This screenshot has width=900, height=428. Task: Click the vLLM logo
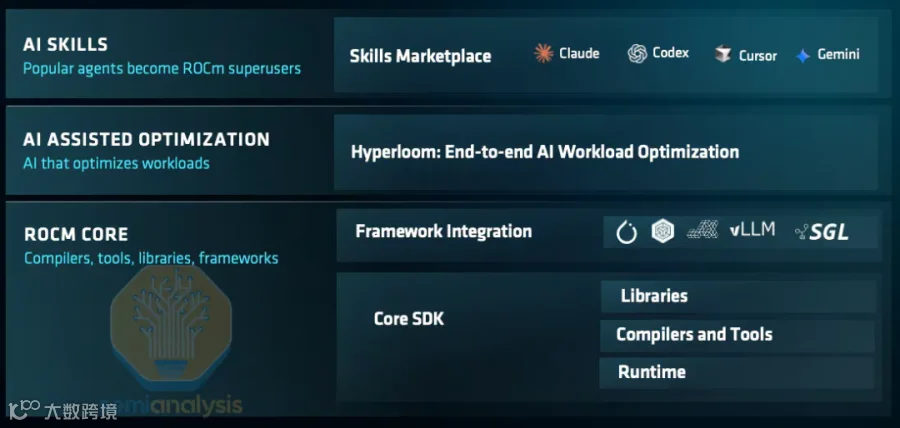click(x=752, y=230)
